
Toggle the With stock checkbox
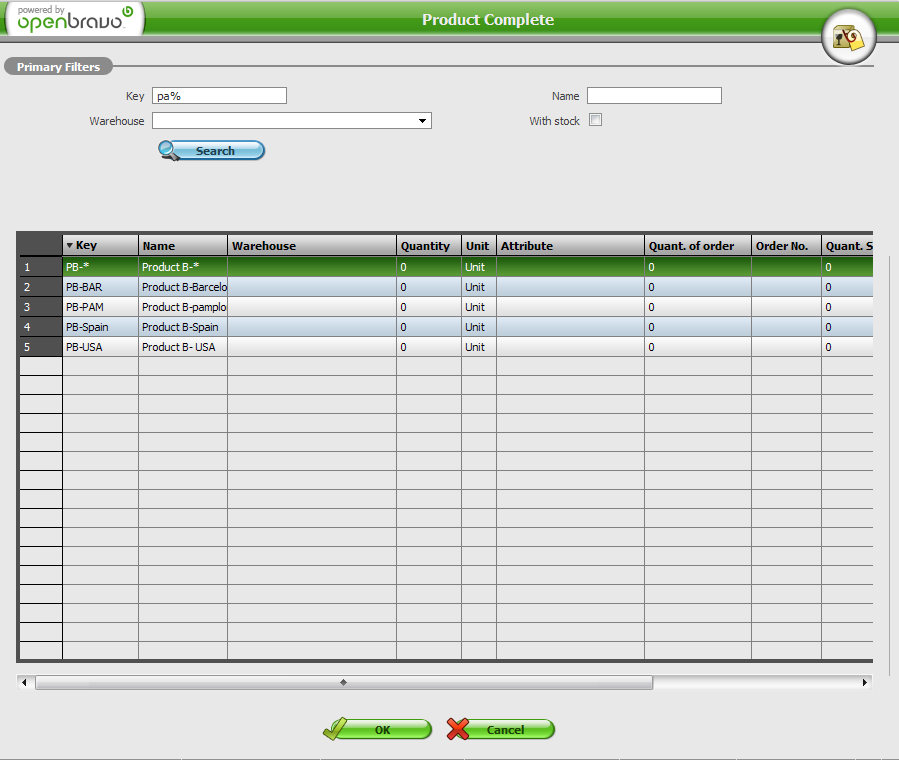pyautogui.click(x=596, y=120)
